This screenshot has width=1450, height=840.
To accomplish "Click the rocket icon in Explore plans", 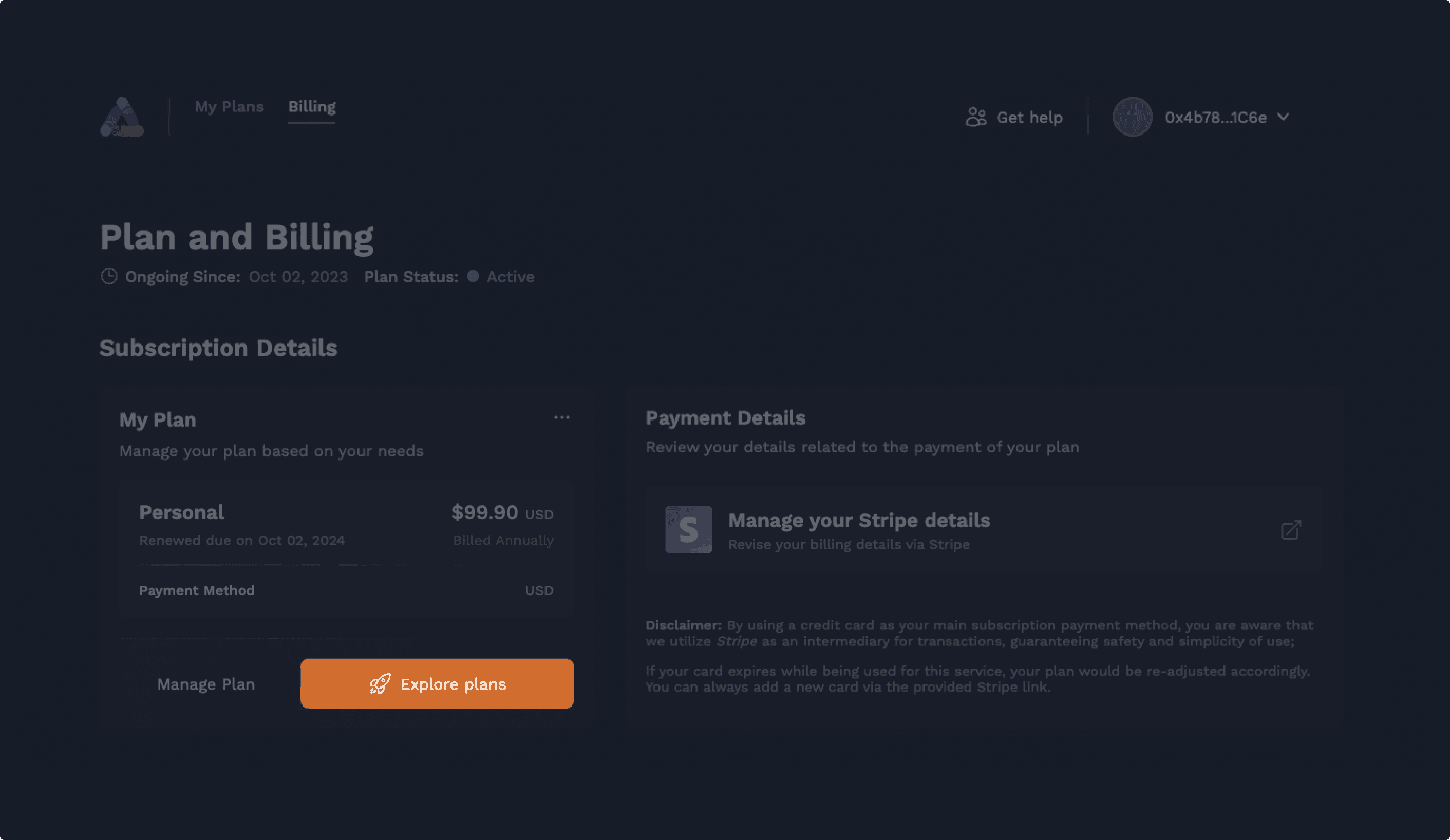I will pyautogui.click(x=380, y=683).
